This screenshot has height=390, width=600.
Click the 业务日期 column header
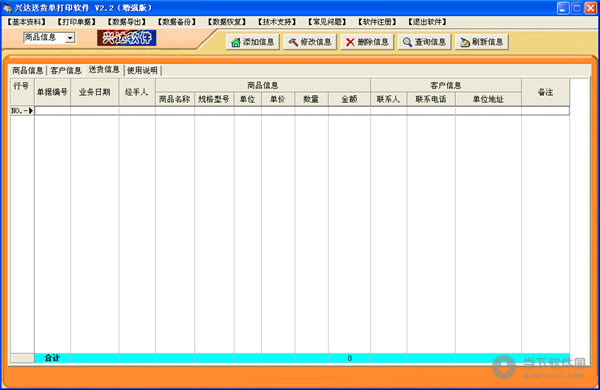tap(95, 92)
